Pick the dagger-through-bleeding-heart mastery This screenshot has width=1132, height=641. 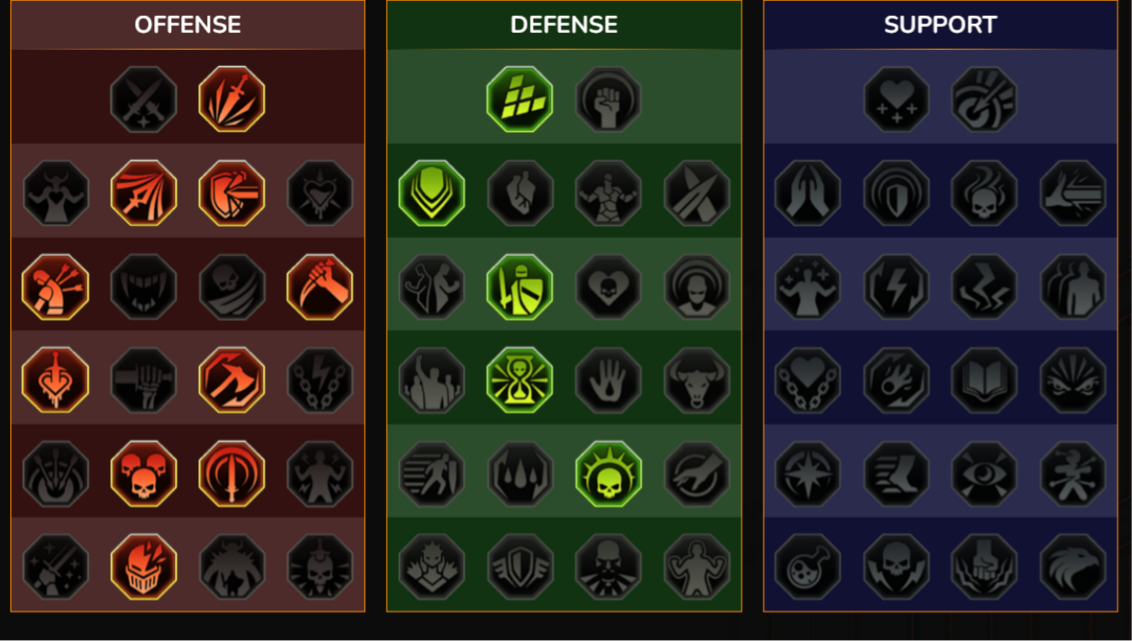[x=56, y=380]
